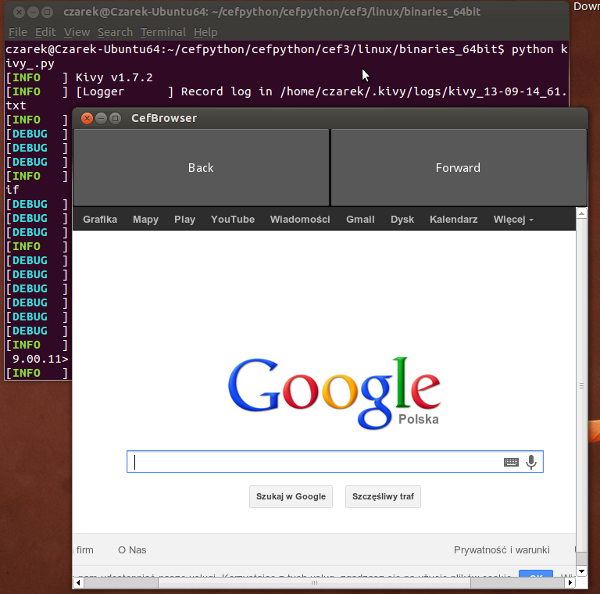Open the terminal File menu
Screen dimensions: 600x594
point(18,32)
